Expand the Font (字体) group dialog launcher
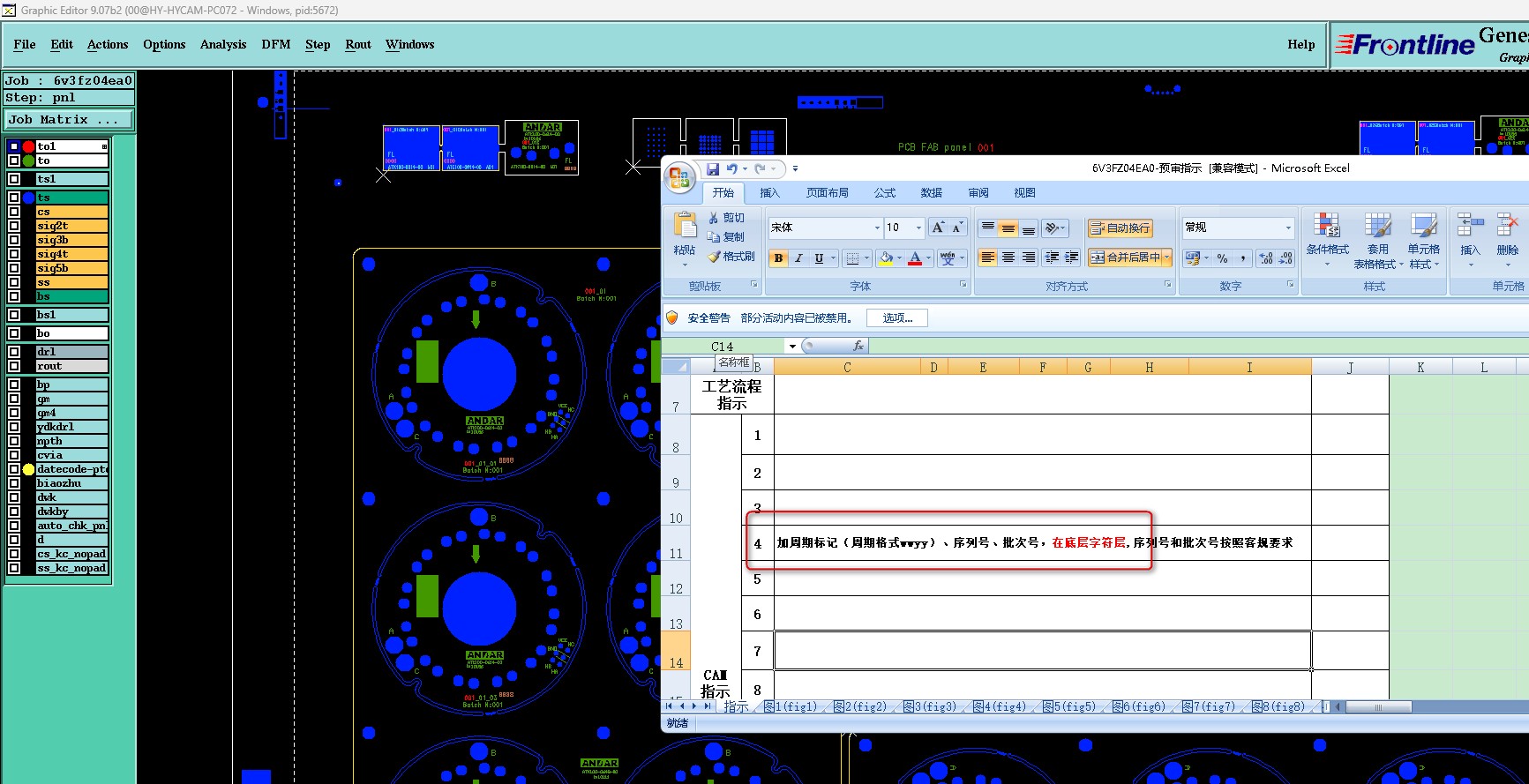This screenshot has height=784, width=1529. tap(963, 285)
